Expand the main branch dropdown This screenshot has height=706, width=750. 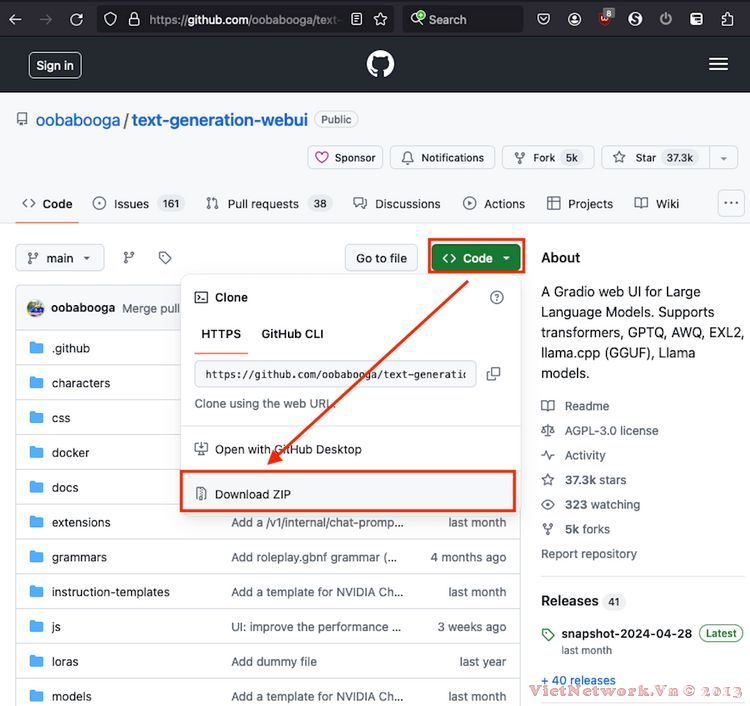pyautogui.click(x=60, y=258)
